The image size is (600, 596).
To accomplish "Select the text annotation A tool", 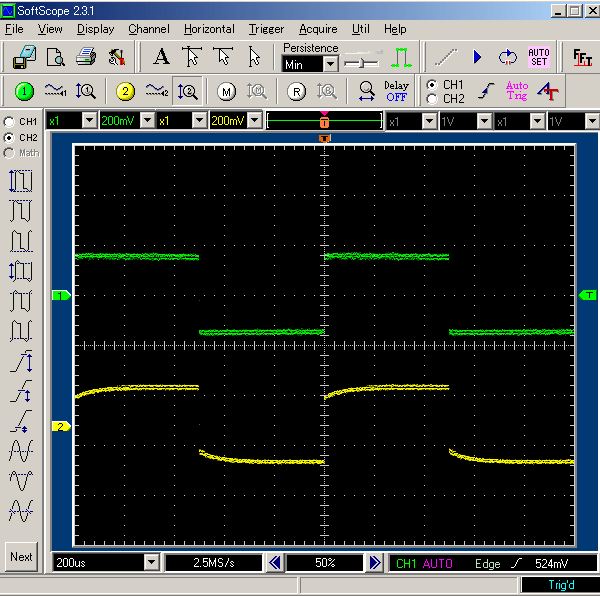I will coord(161,57).
